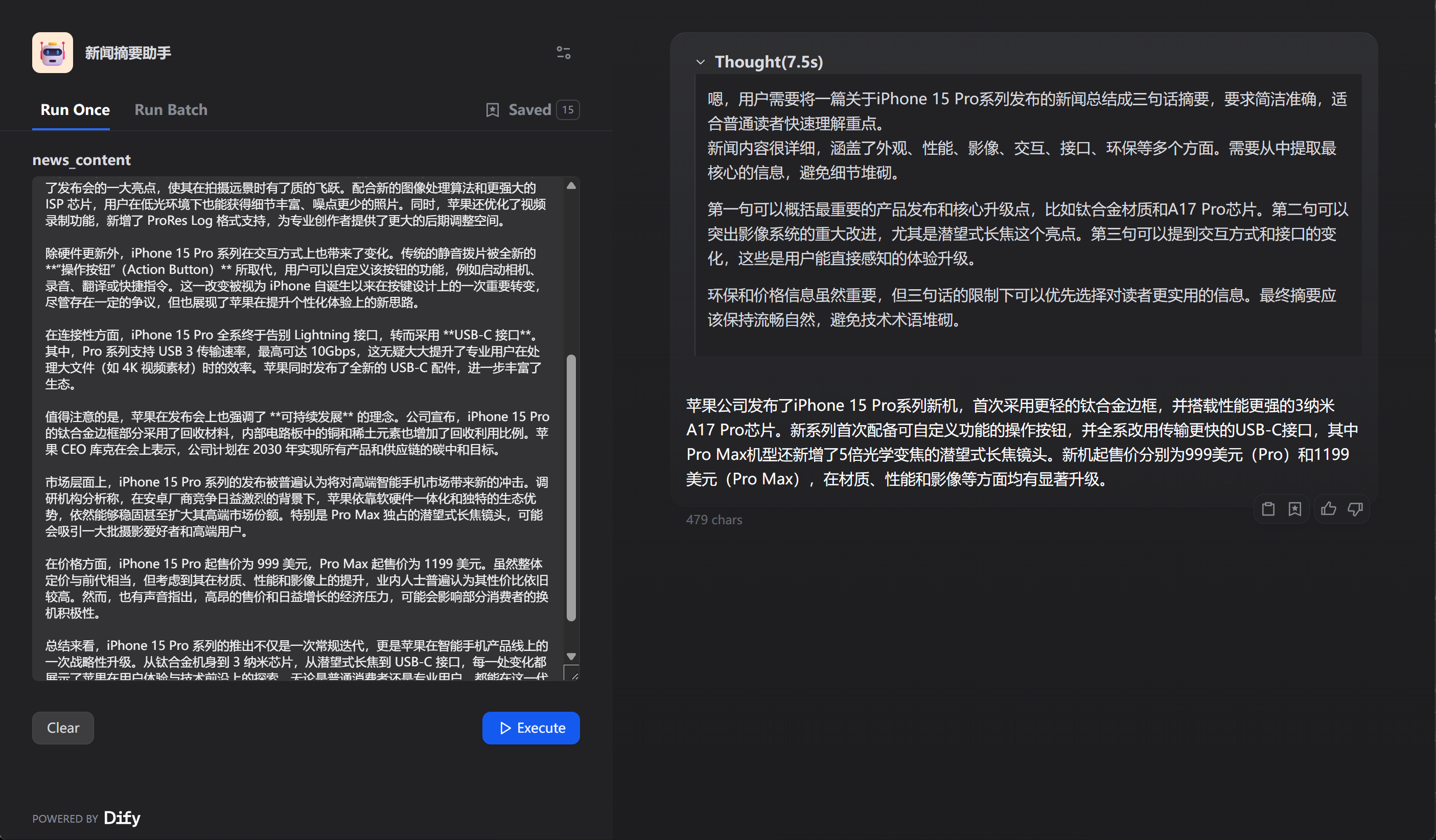Open the Dify logo link
The image size is (1436, 840).
[x=122, y=818]
